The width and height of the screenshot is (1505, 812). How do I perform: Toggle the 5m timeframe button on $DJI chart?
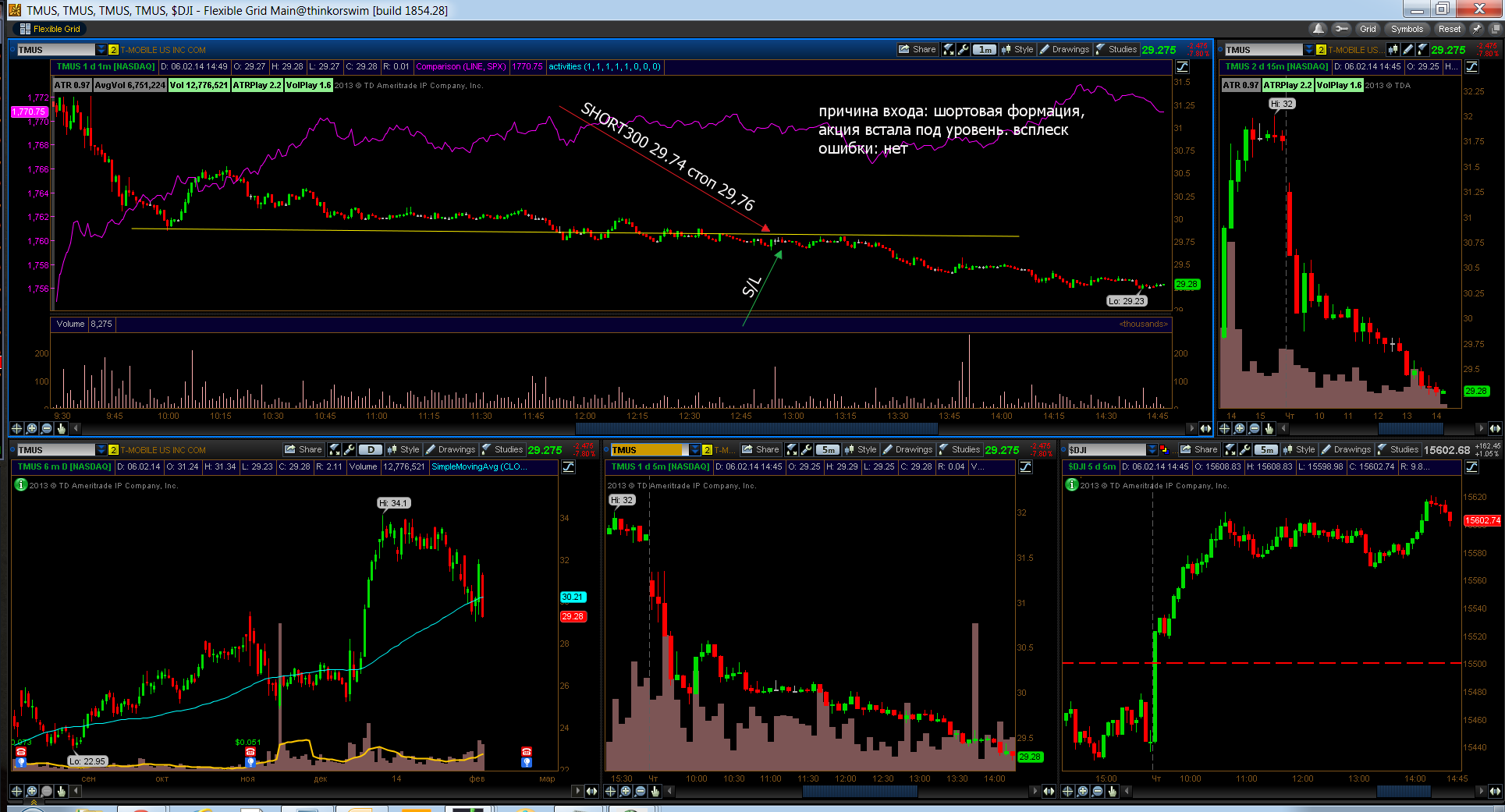click(x=1267, y=449)
